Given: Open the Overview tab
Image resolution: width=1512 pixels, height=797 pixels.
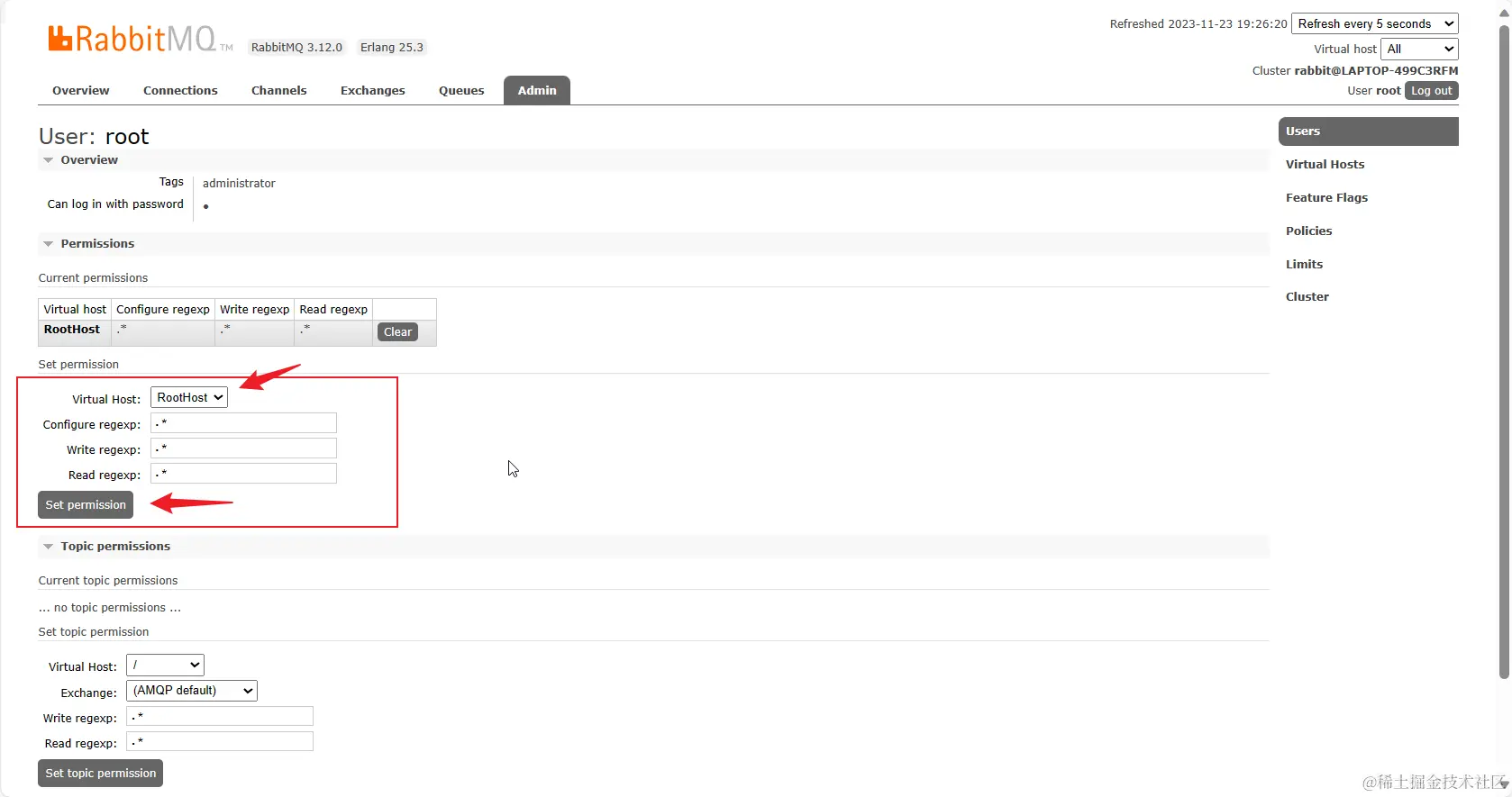Looking at the screenshot, I should [x=81, y=90].
